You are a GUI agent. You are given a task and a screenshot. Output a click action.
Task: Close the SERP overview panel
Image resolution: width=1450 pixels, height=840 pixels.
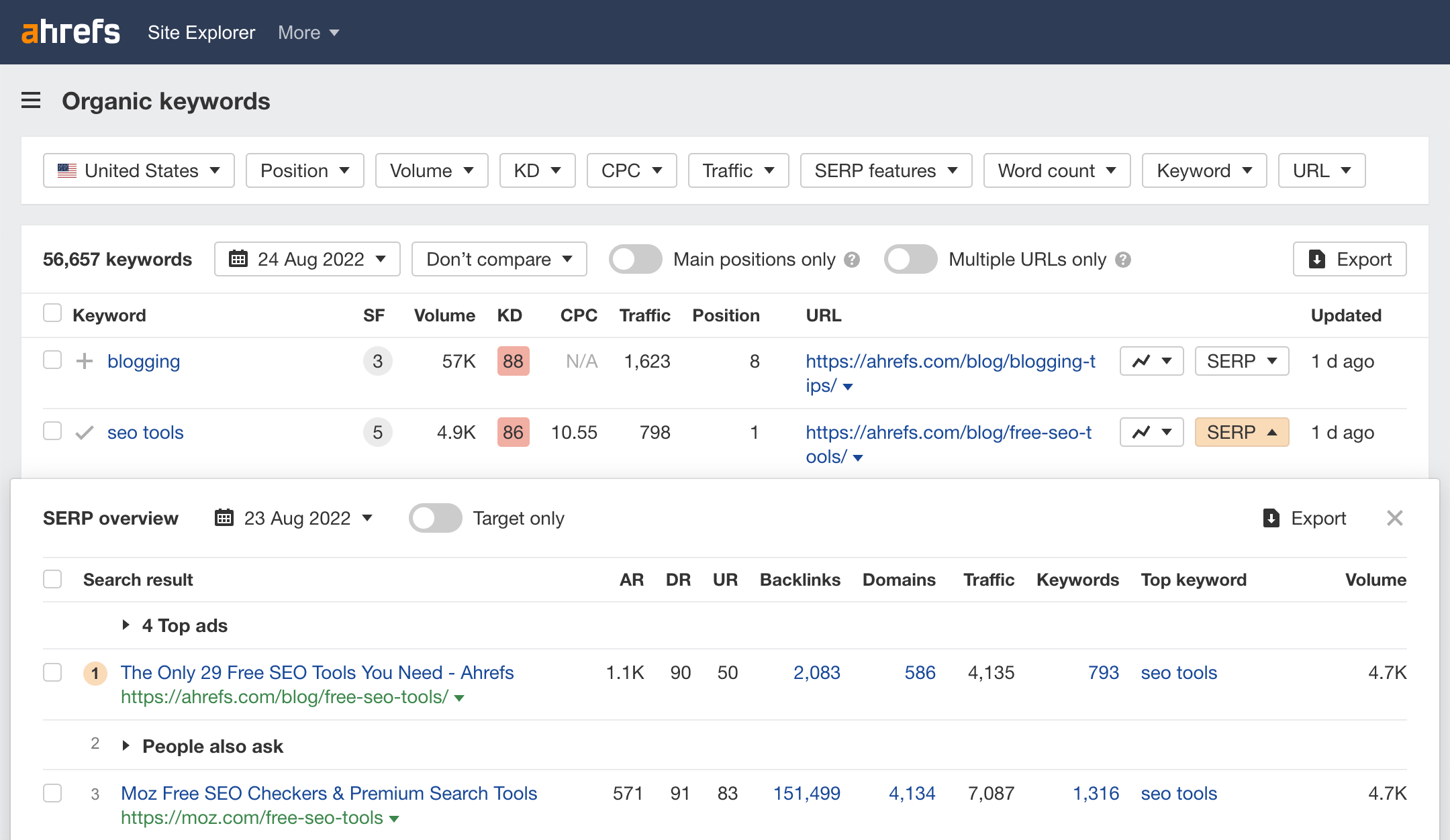point(1394,518)
